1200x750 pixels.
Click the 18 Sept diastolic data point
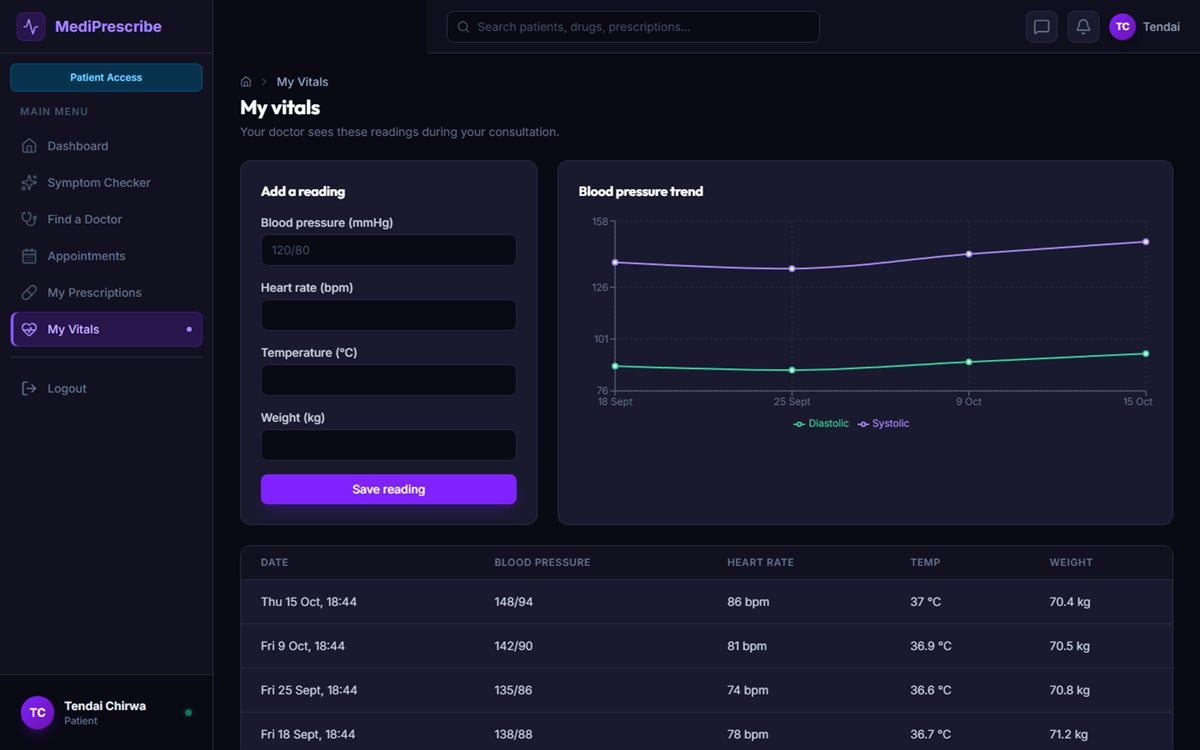coord(615,366)
